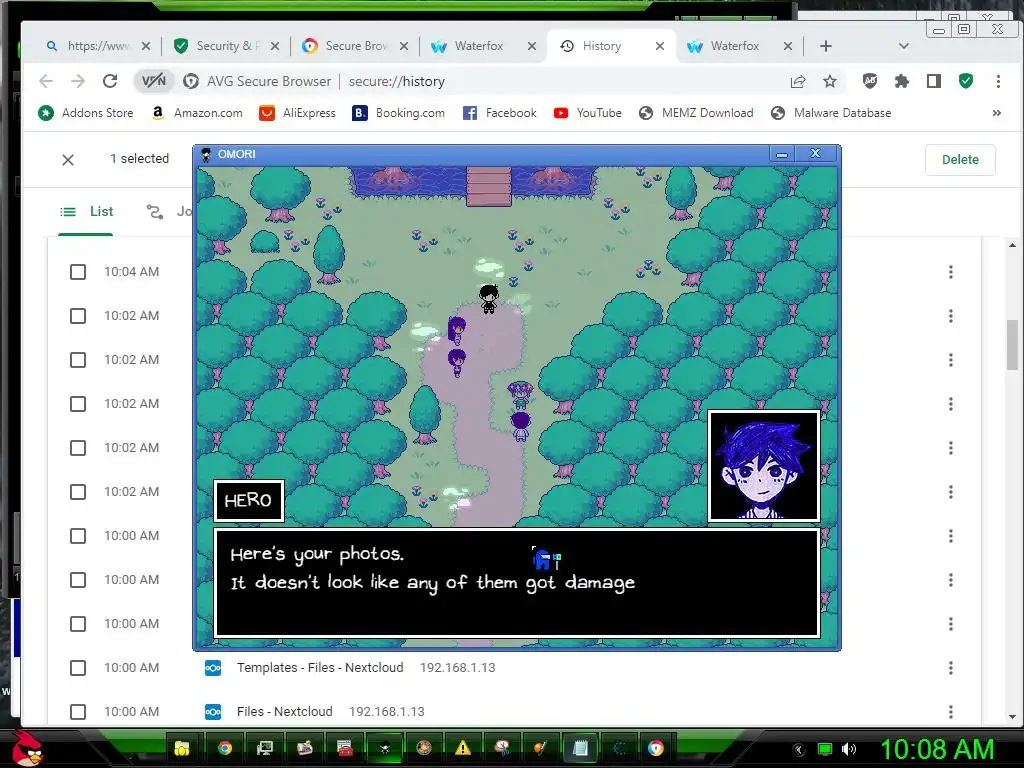The image size is (1024, 768).
Task: Tick the checkbox beside Files - Nextcloud
Action: (78, 711)
